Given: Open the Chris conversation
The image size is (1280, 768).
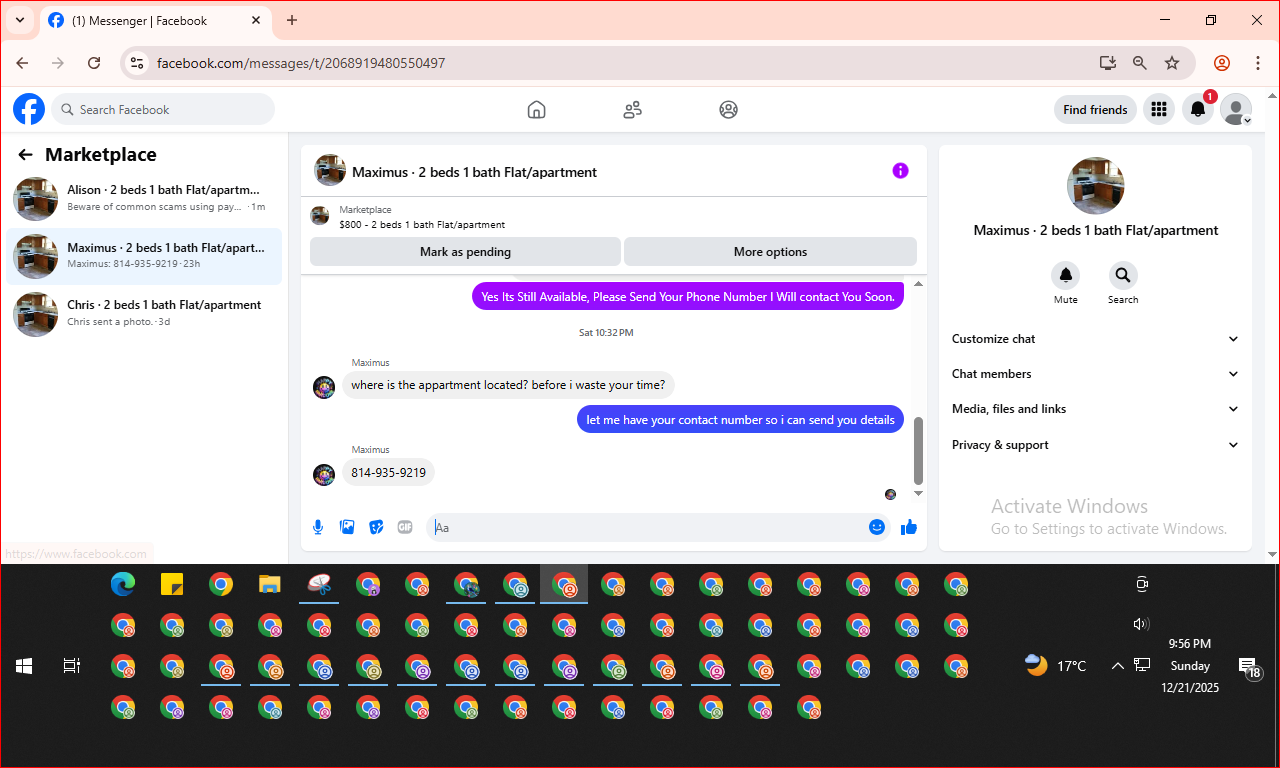Looking at the screenshot, I should tap(144, 314).
